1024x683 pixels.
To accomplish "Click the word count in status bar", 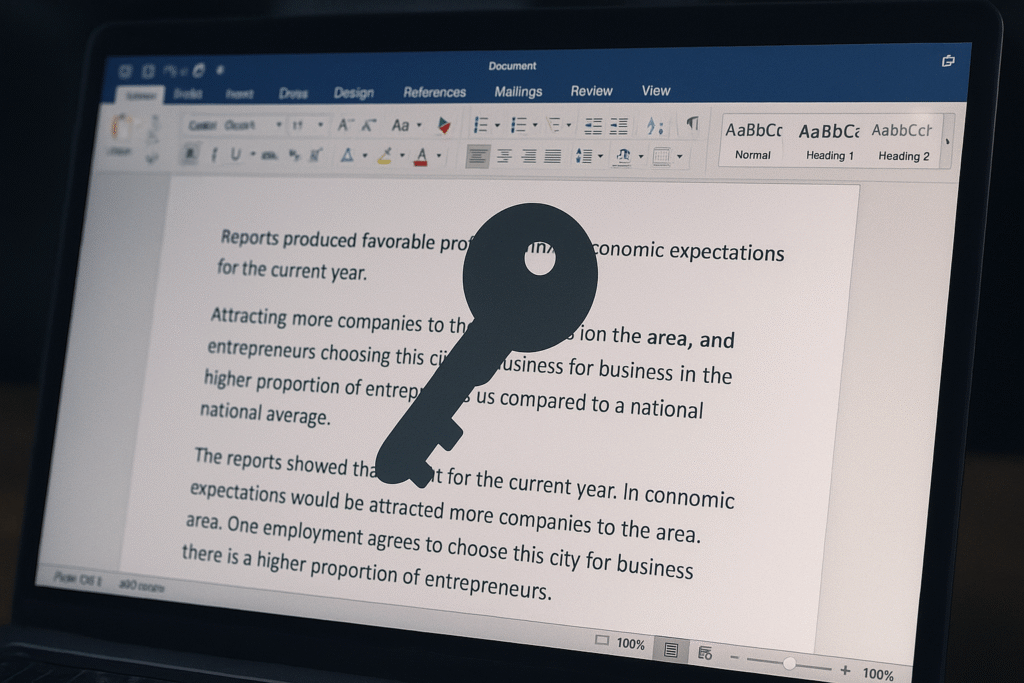I will pos(141,586).
